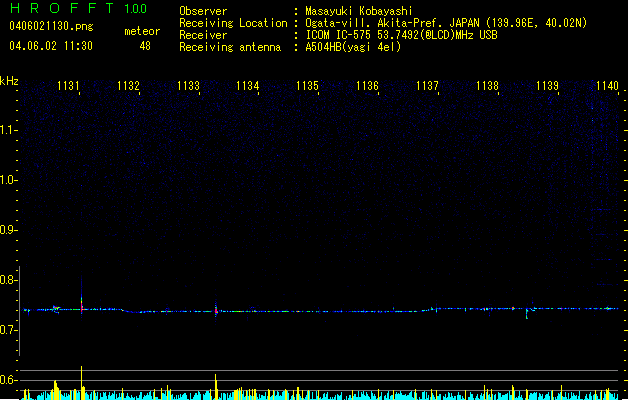Click the 1.1 kHz frequency label
The width and height of the screenshot is (629, 400).
coord(8,130)
